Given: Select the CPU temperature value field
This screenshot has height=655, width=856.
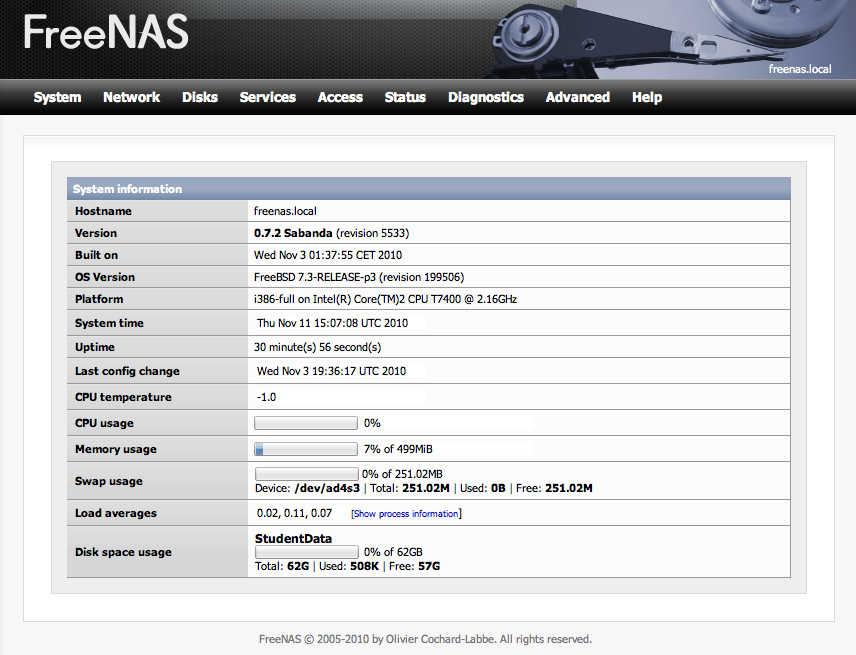Looking at the screenshot, I should 338,397.
